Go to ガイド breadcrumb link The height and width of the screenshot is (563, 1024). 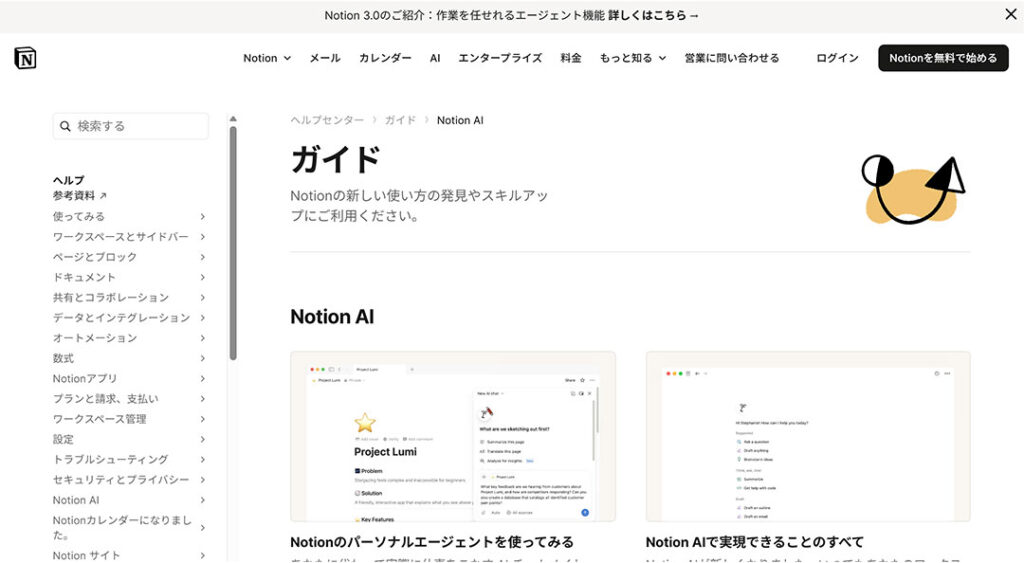point(400,120)
